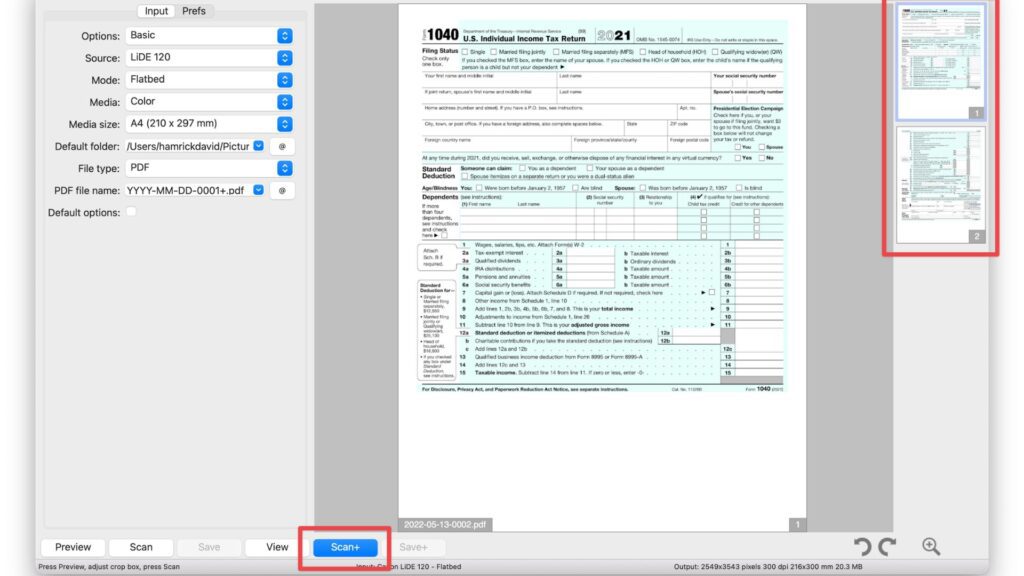Click the zoom in magnifier icon
The image size is (1024, 576).
[x=931, y=546]
